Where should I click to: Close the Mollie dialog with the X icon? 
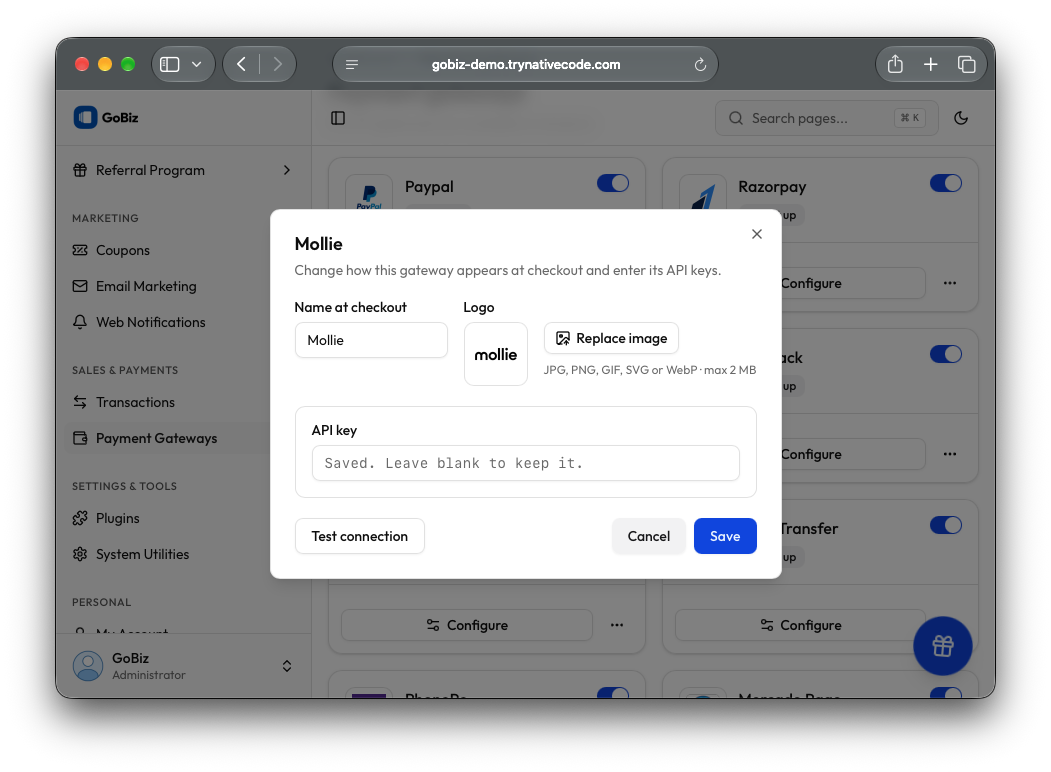757,234
